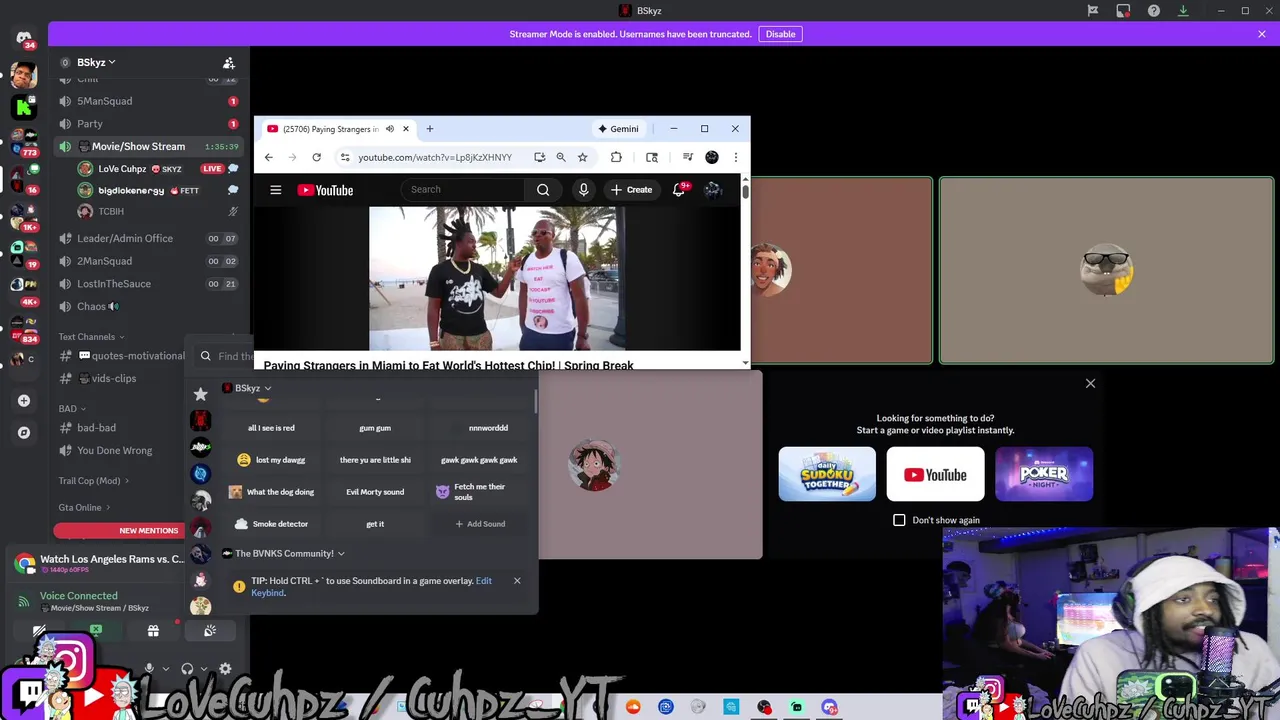Open Discord icon in the taskbar
Viewport: 1280px width, 720px height.
click(x=829, y=707)
